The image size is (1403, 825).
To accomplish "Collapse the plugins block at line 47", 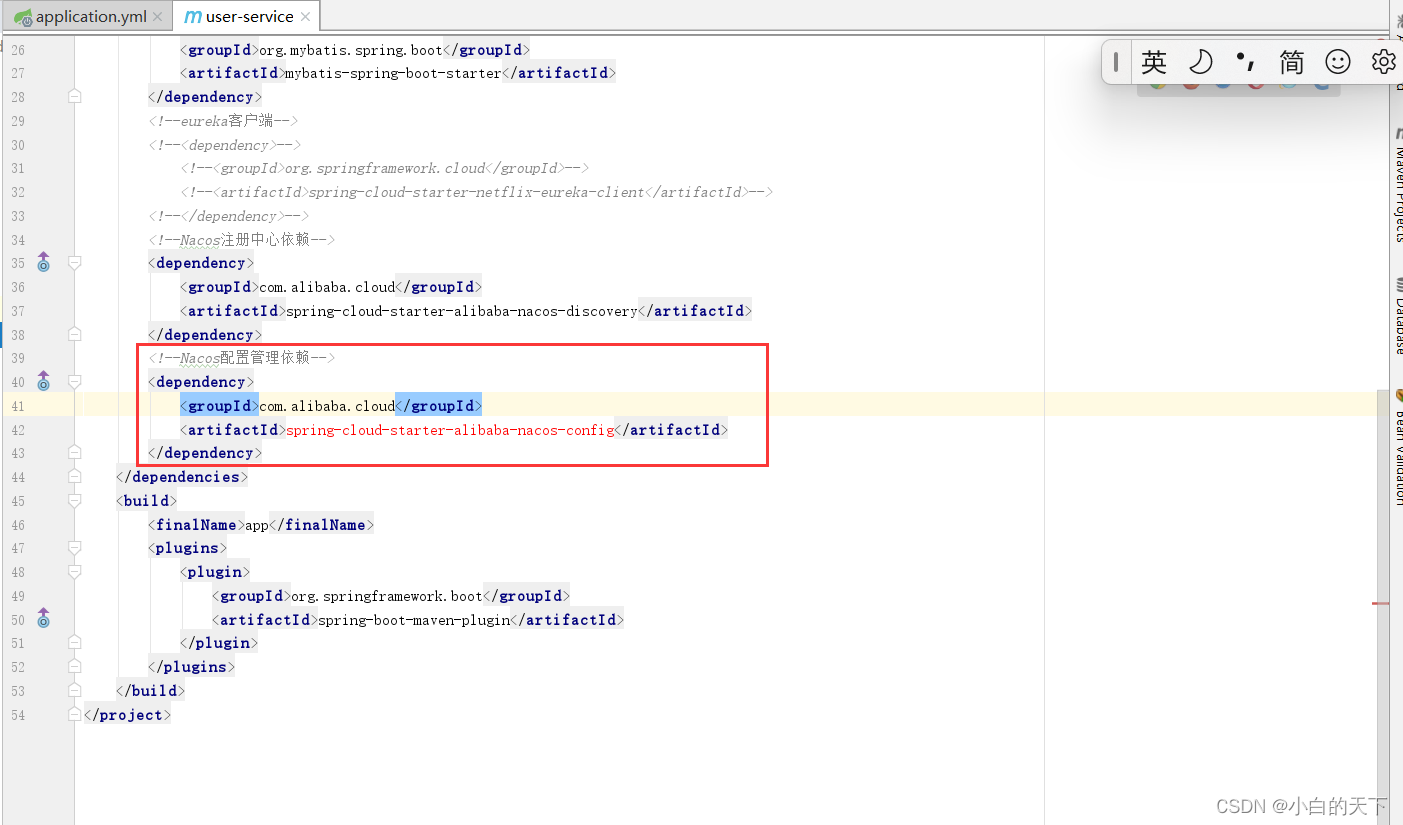I will 74,548.
